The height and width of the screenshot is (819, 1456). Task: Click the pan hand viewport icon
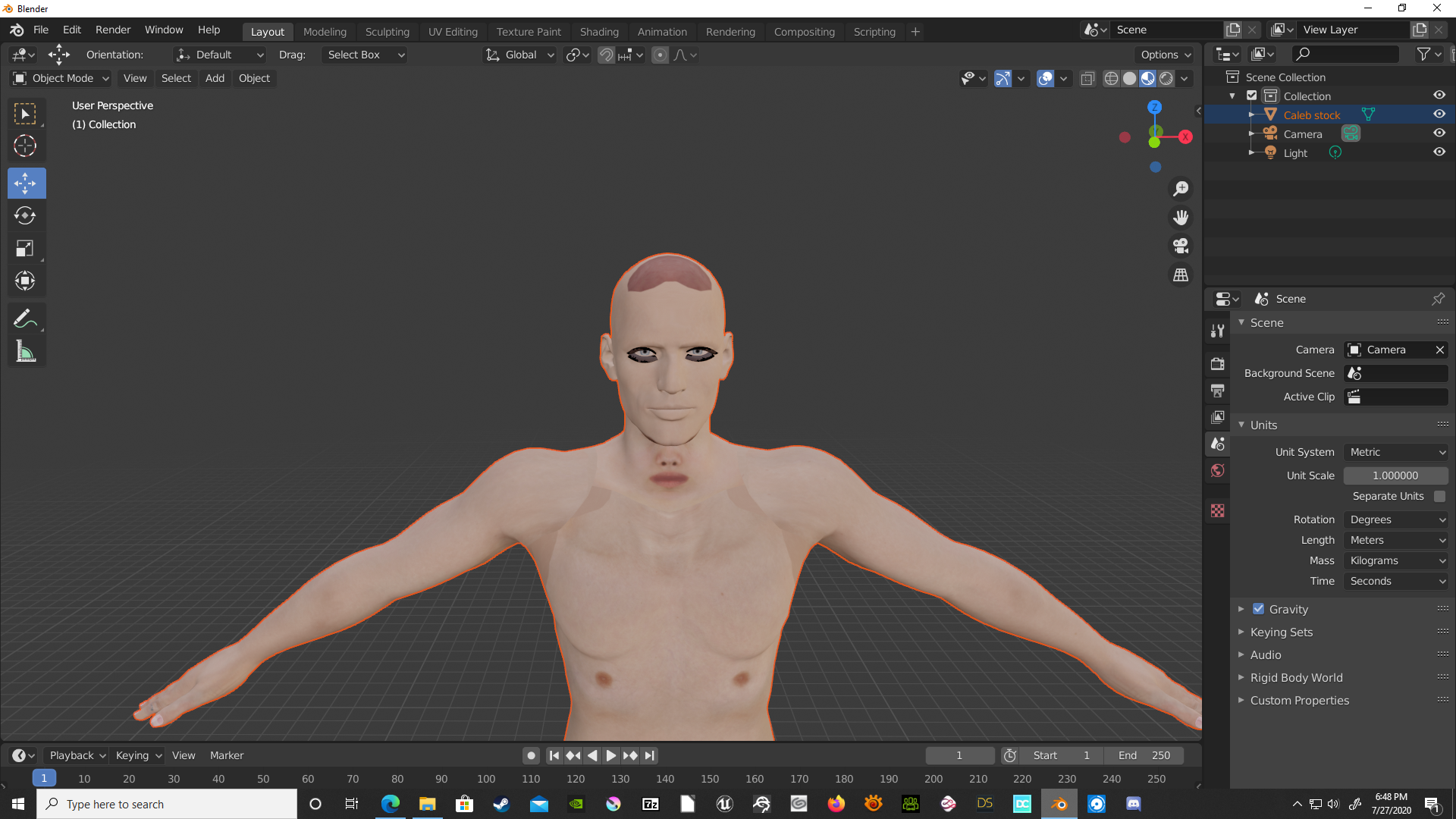(1181, 218)
